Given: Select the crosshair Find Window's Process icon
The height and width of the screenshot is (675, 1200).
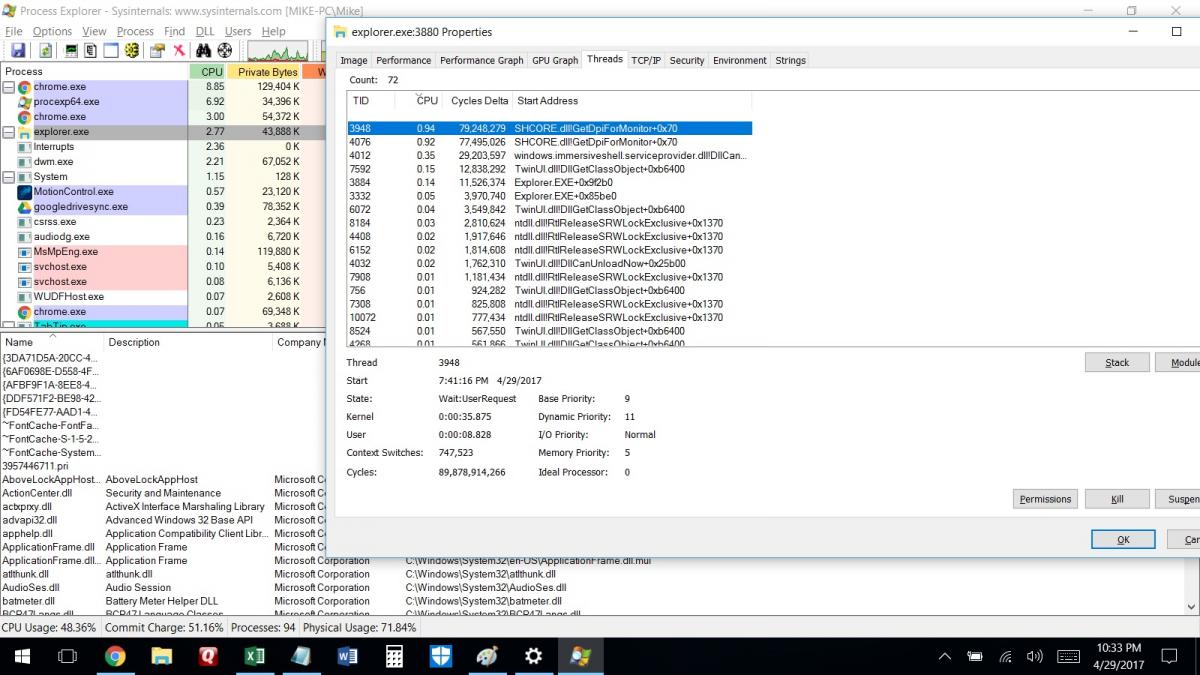Looking at the screenshot, I should pyautogui.click(x=225, y=50).
